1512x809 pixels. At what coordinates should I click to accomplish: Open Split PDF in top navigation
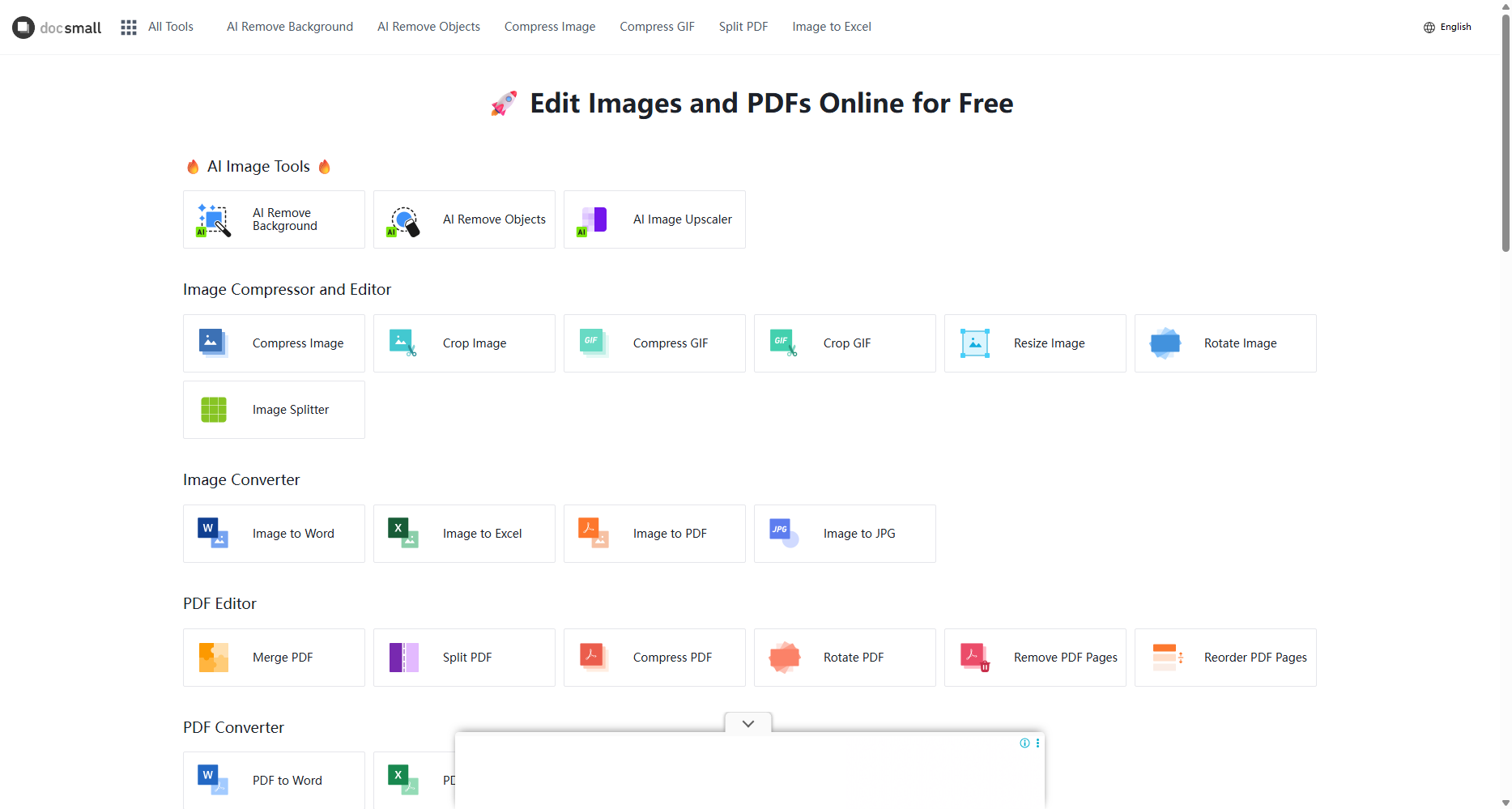point(743,27)
